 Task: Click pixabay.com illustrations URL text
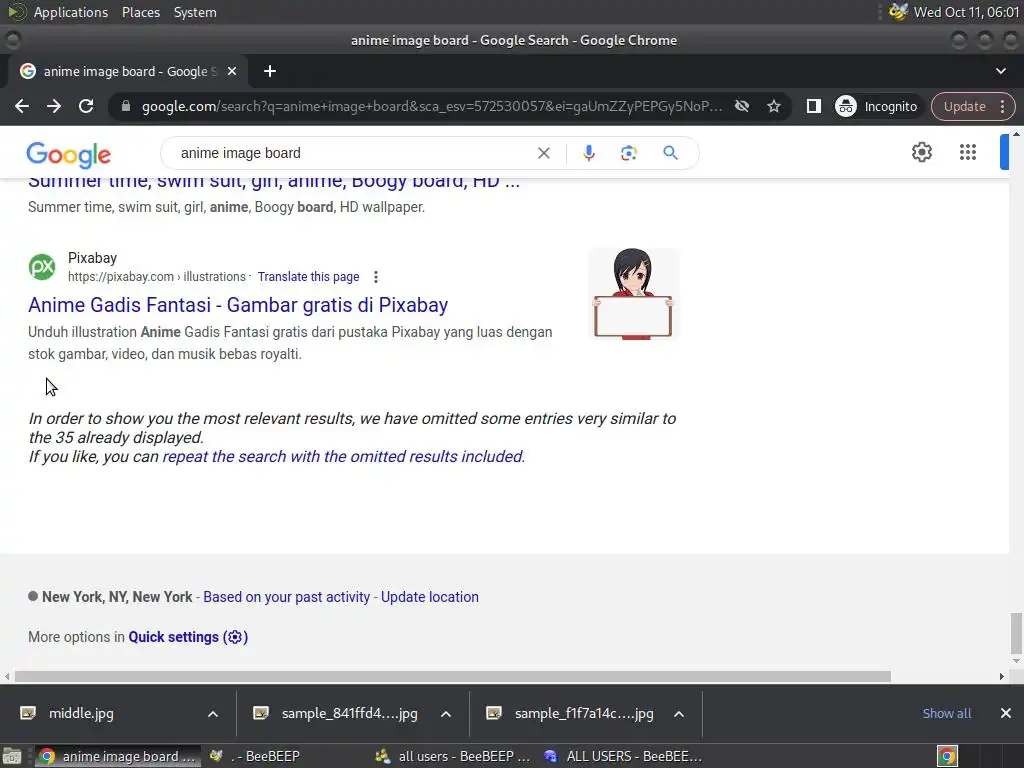coord(157,277)
